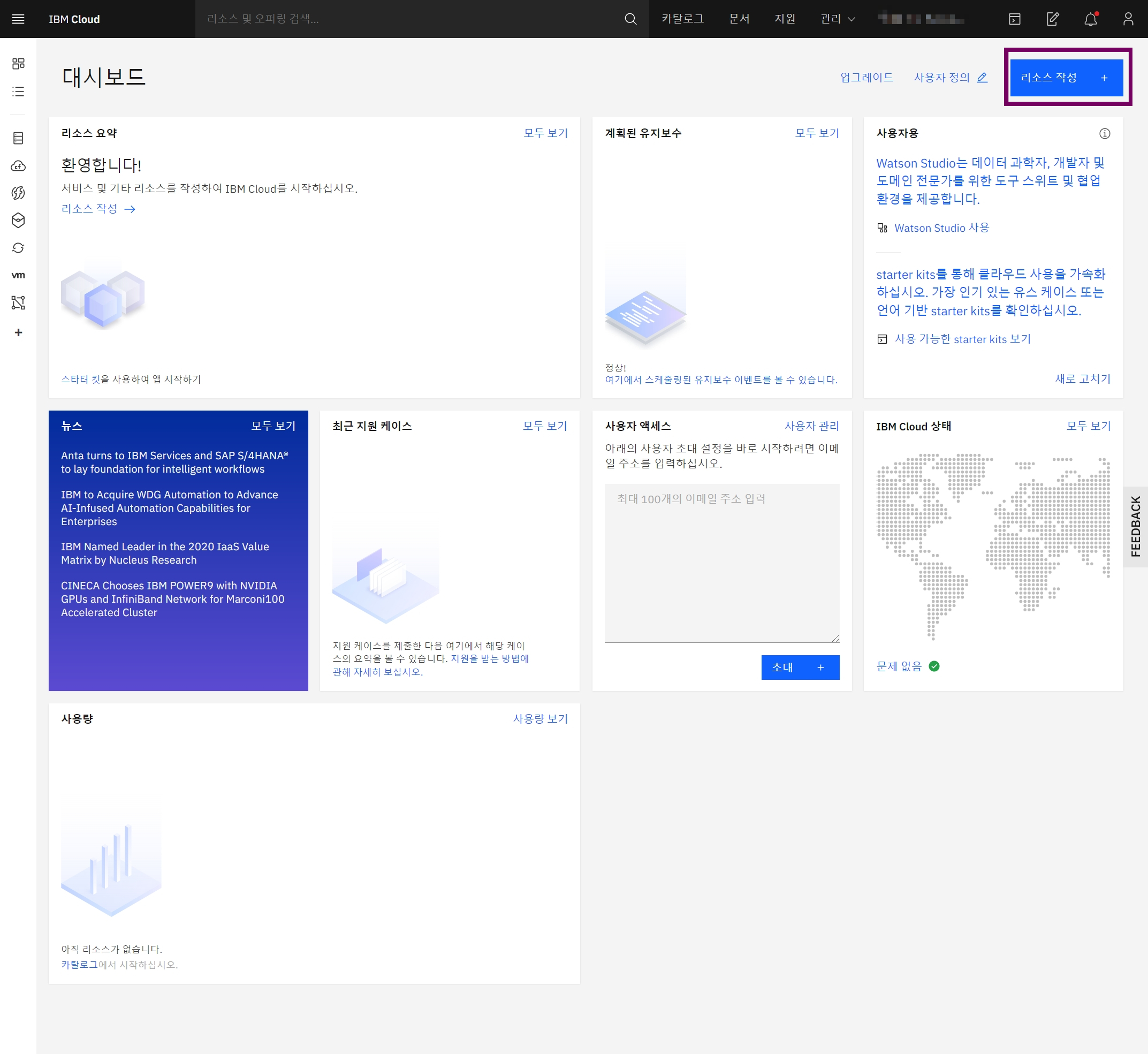
Task: Open the hamburger navigation menu
Action: coord(18,19)
